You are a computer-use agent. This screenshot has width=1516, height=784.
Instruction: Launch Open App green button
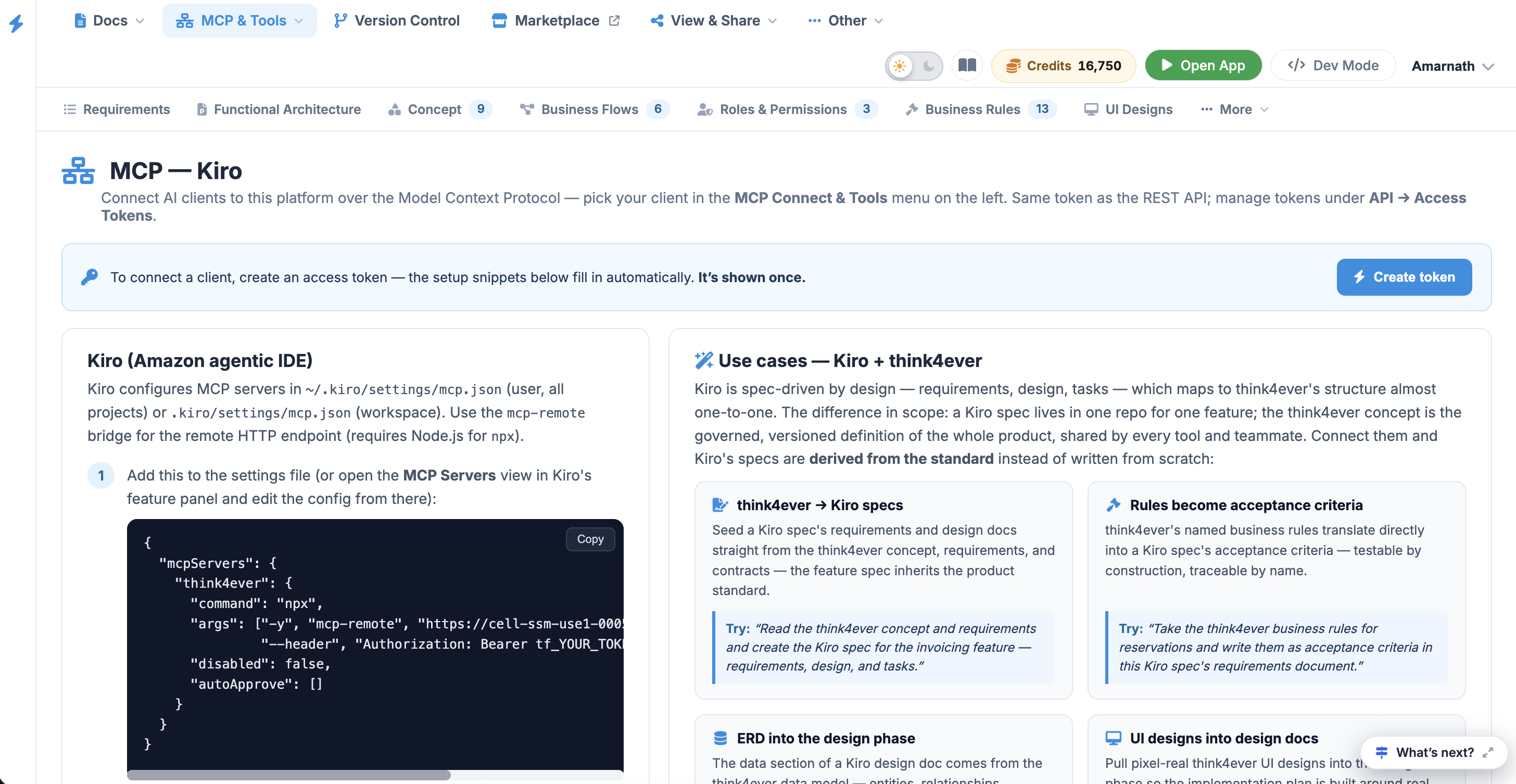coord(1203,66)
